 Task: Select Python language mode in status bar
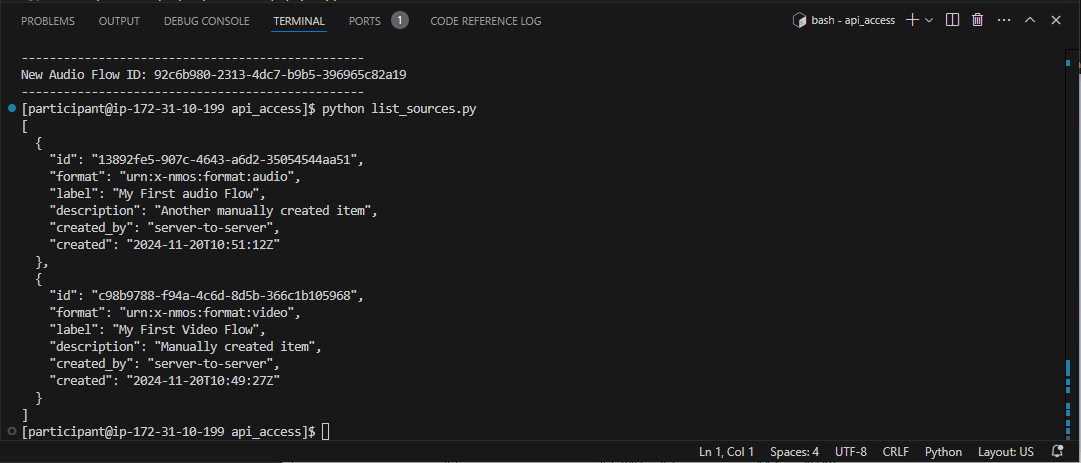coord(943,452)
